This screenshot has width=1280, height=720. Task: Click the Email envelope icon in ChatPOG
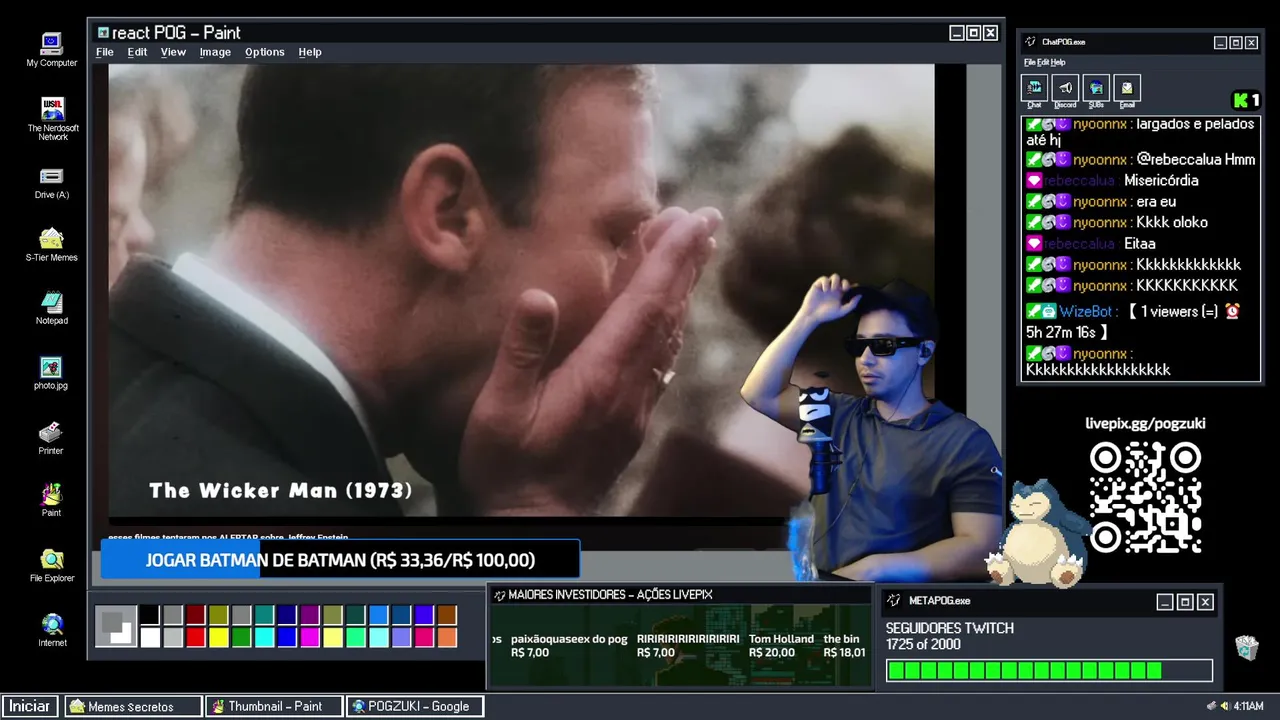pos(1127,90)
